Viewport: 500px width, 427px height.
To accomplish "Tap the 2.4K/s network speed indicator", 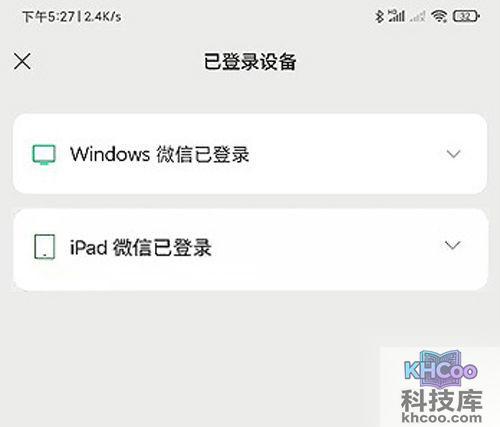I will point(102,16).
